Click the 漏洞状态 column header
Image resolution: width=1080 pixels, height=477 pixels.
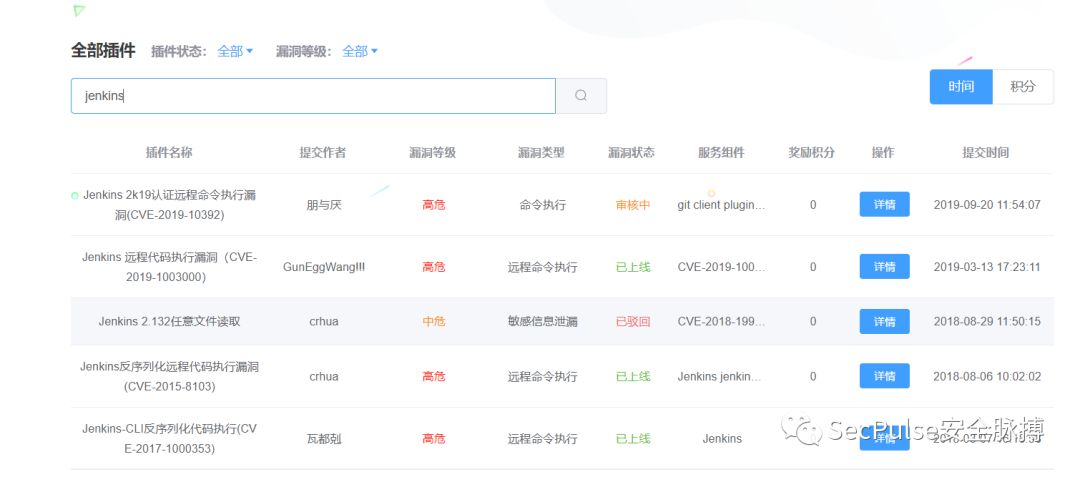pos(632,153)
